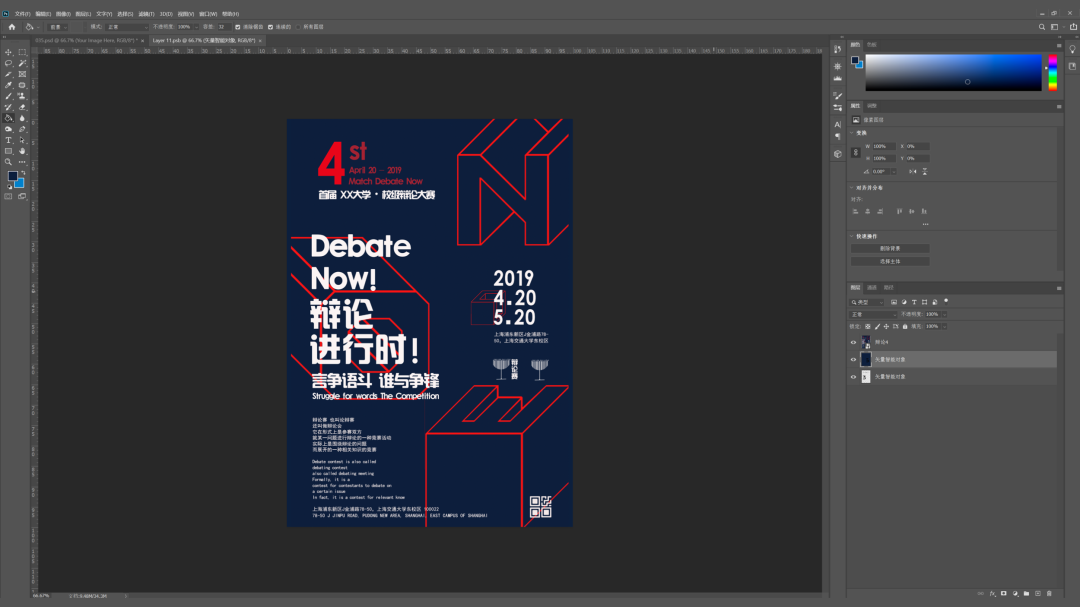
Task: Create a new group with folder icon
Action: (1027, 593)
